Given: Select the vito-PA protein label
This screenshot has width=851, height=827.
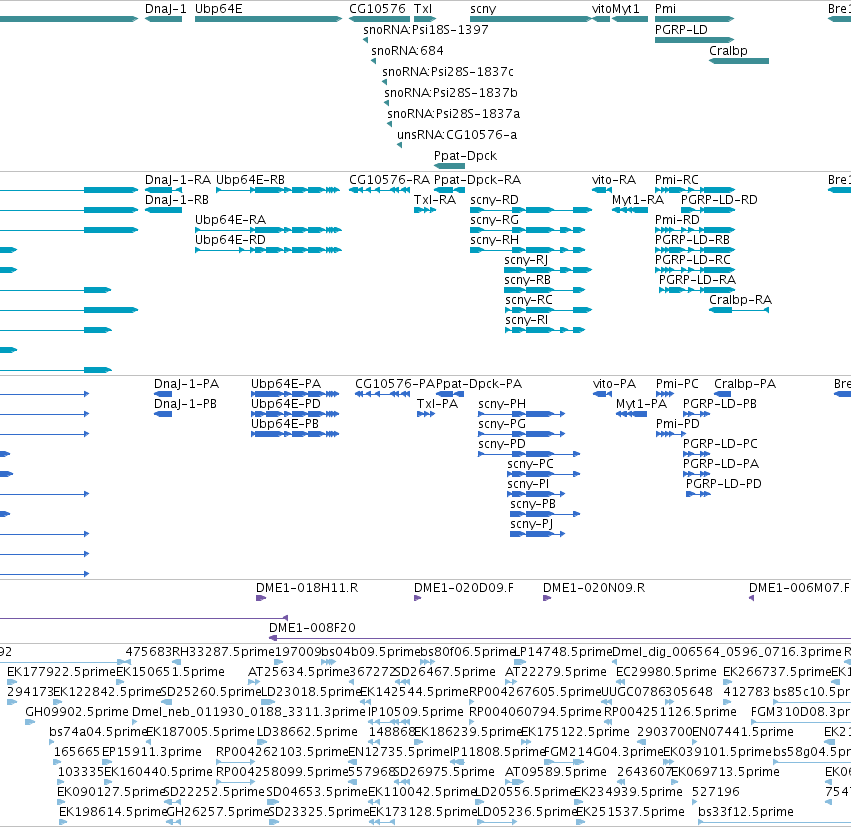Looking at the screenshot, I should [614, 384].
